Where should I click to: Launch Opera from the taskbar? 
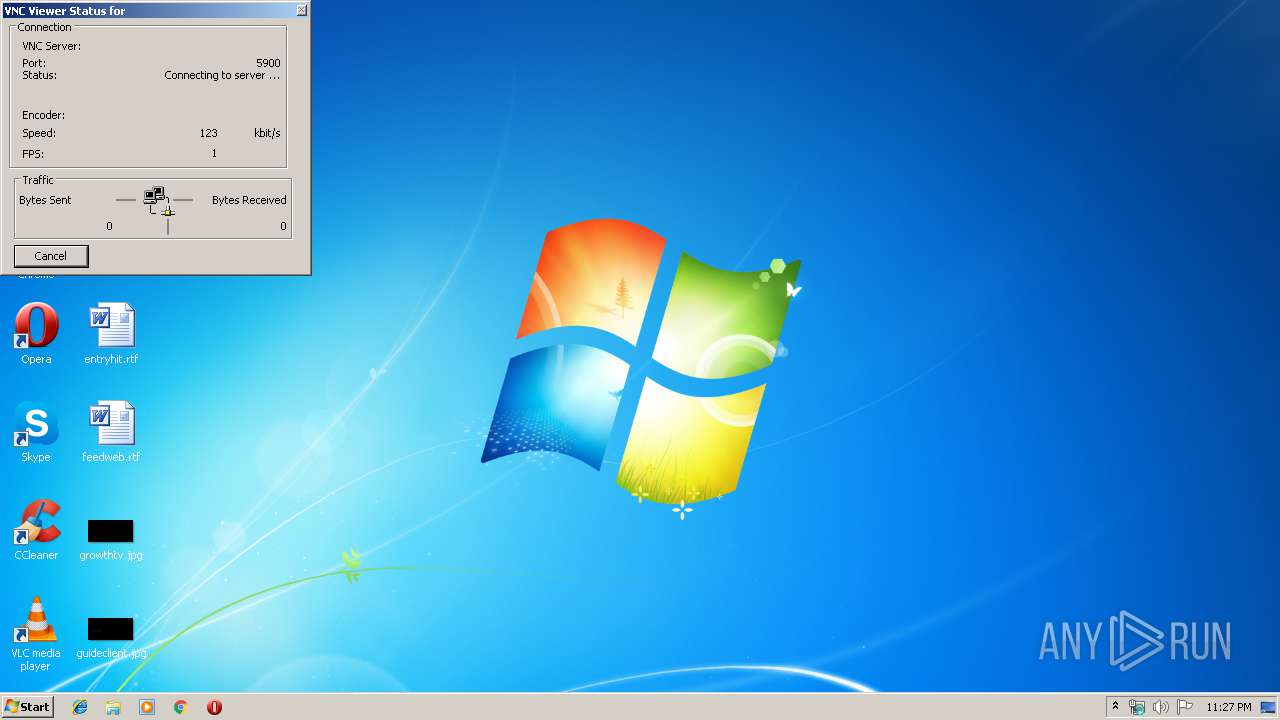pyautogui.click(x=214, y=707)
